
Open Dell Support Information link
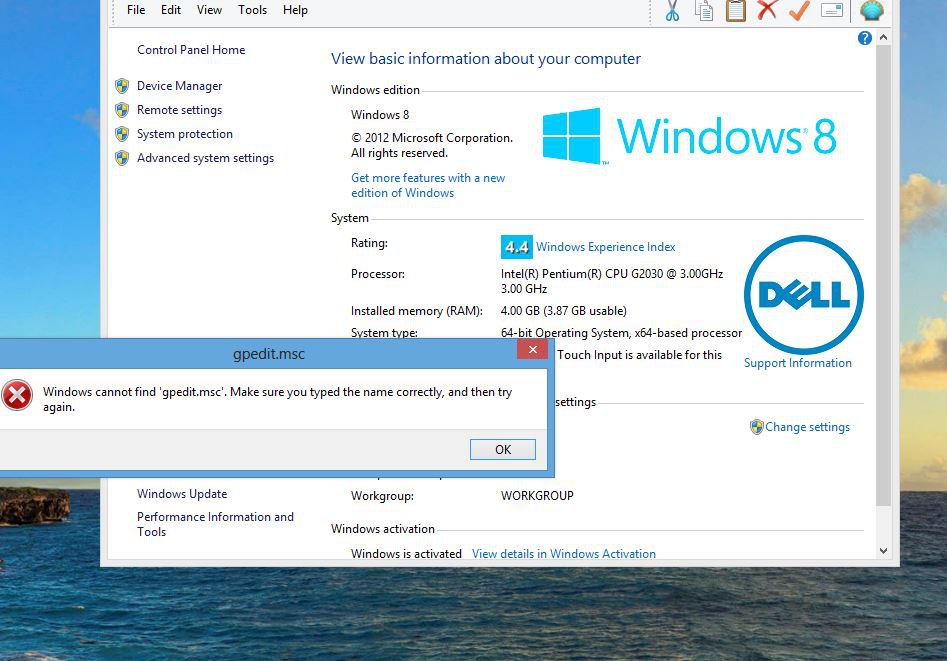tap(798, 363)
